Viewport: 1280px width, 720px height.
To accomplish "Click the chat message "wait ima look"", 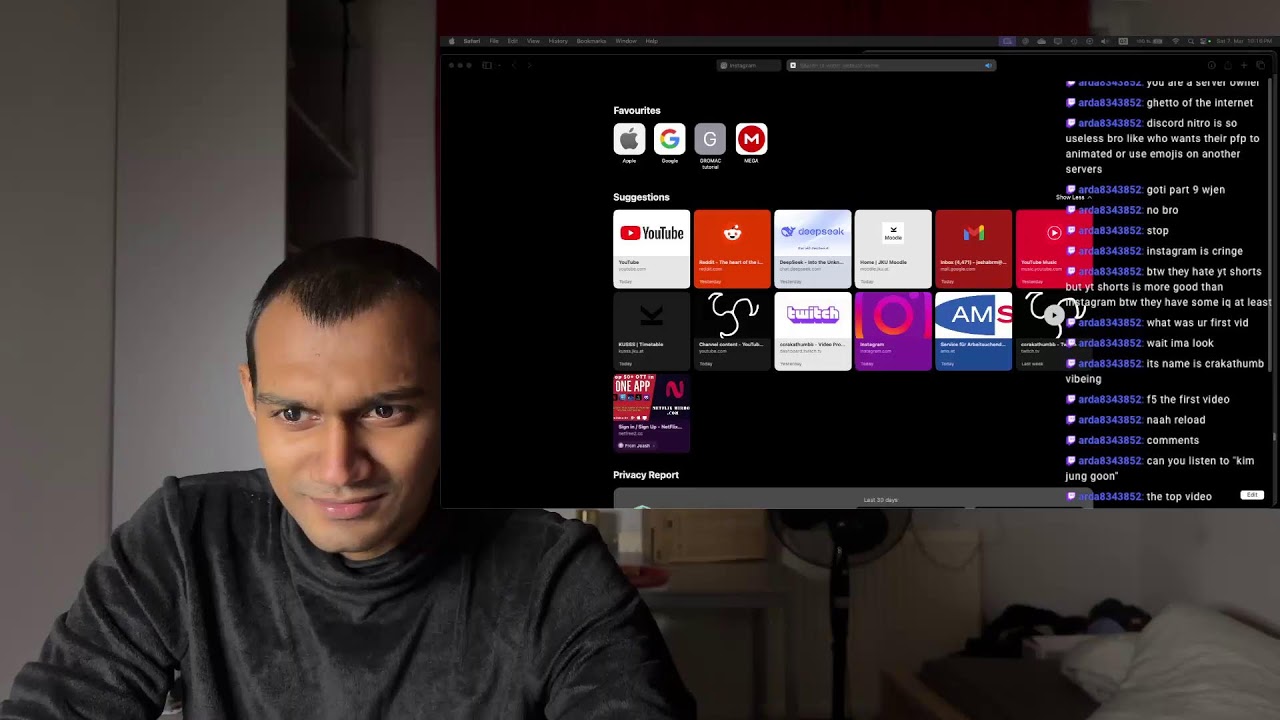I will tap(1180, 344).
